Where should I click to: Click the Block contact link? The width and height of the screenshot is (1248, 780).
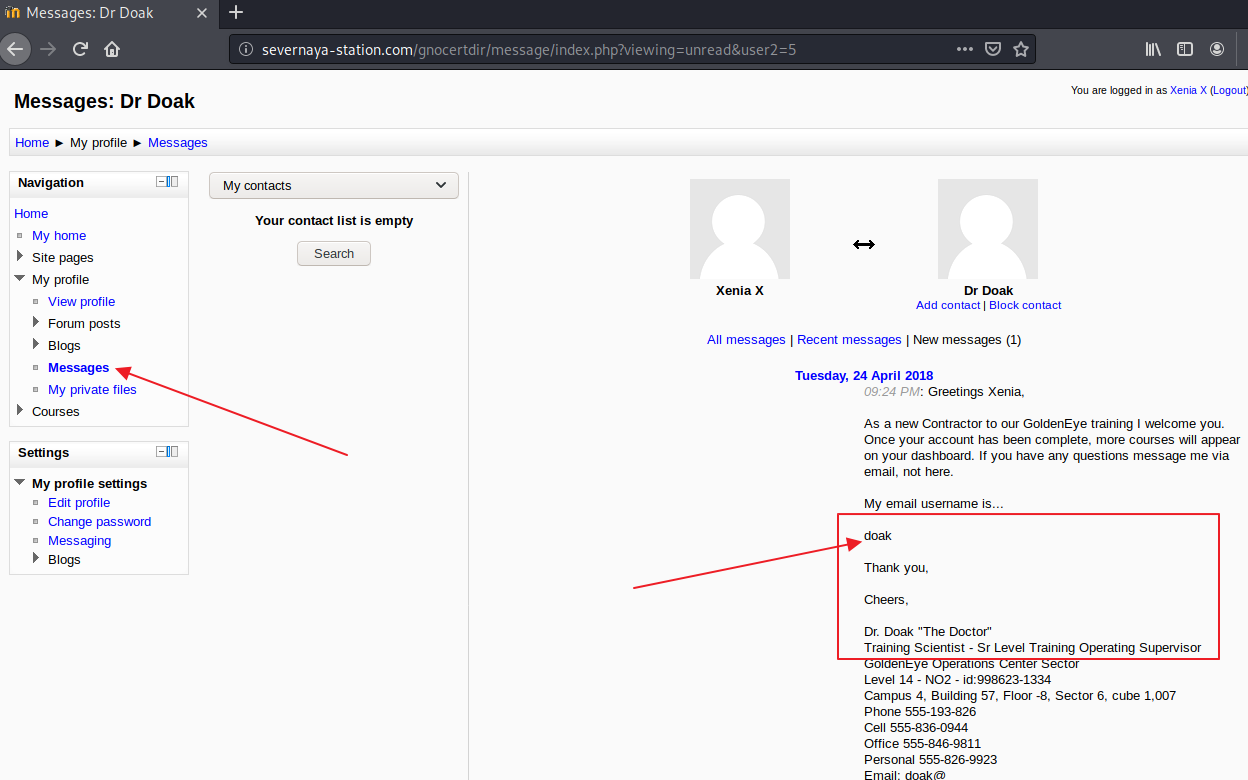(x=1025, y=305)
